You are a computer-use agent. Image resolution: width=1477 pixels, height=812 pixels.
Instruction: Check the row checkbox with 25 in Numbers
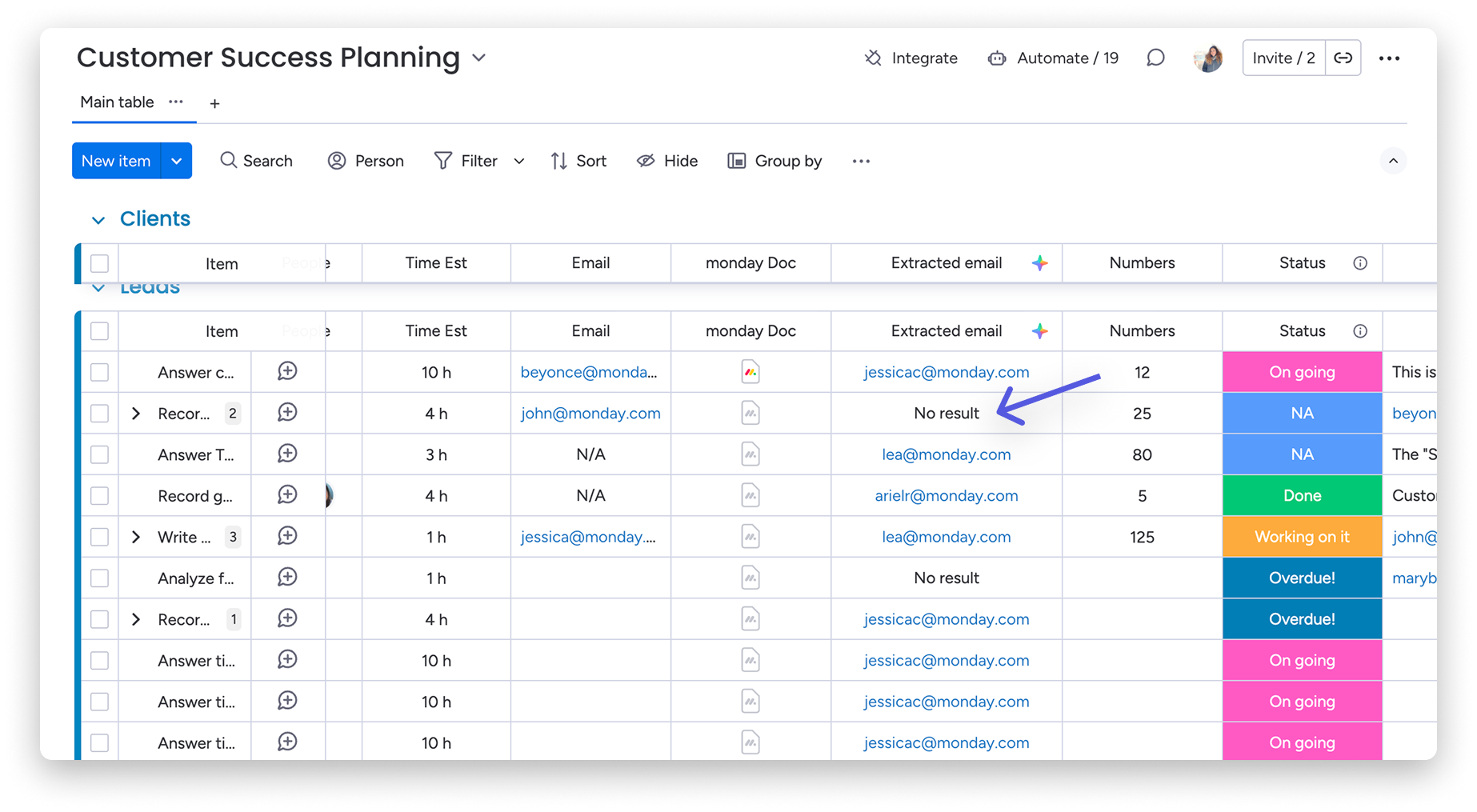click(x=99, y=414)
